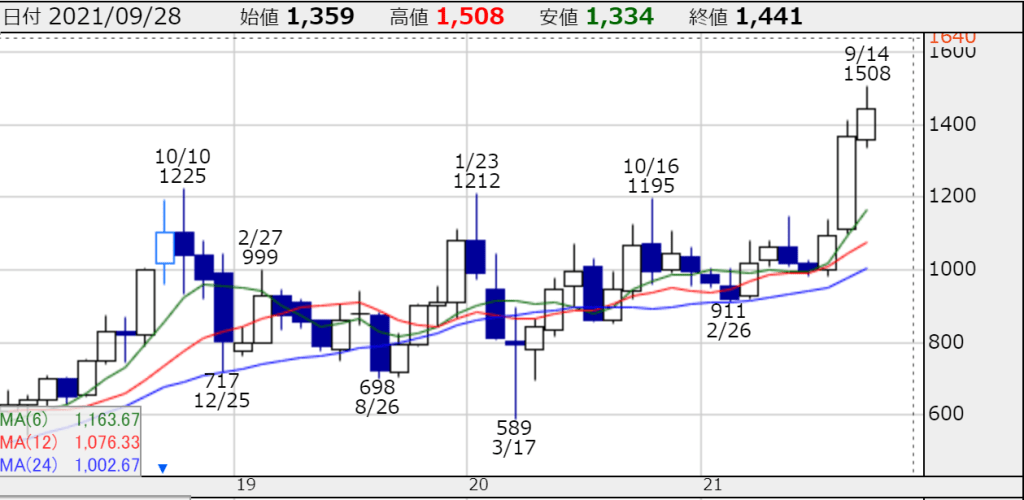Screen dimensions: 1024x500
Task: Click the candlestick with the 589 low wick
Action: (x=515, y=343)
